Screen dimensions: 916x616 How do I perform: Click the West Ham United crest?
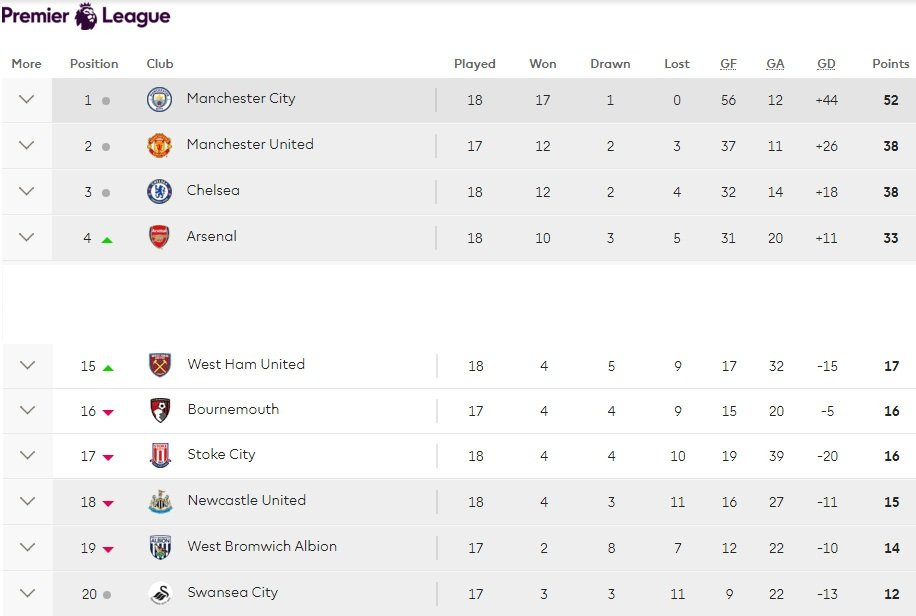click(x=160, y=365)
